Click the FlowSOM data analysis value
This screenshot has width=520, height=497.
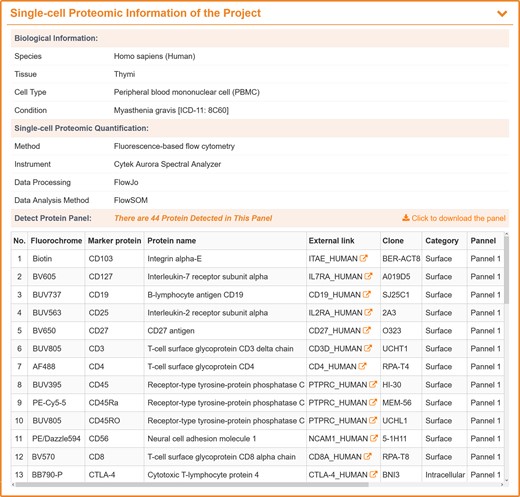[131, 200]
